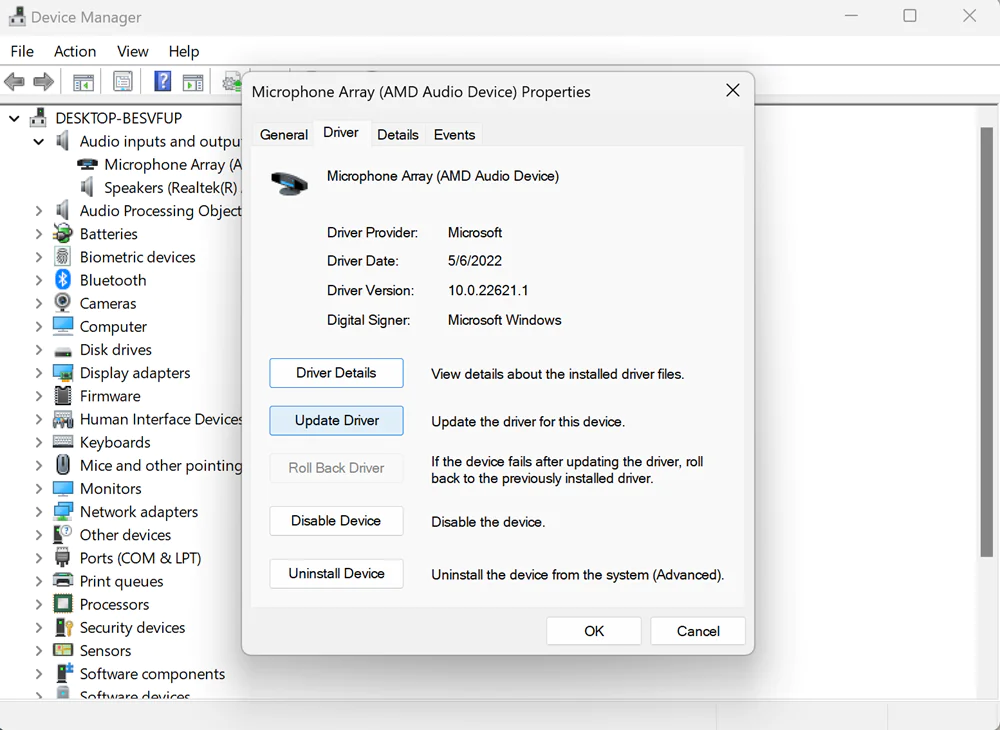Click the Disk drives category icon

[x=62, y=350]
